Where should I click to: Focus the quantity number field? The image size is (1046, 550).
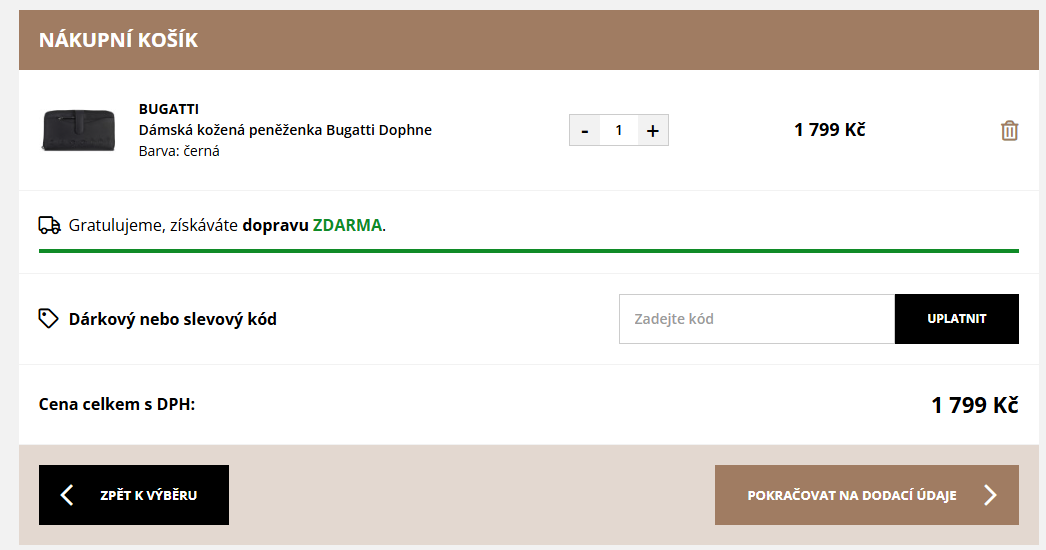click(619, 130)
